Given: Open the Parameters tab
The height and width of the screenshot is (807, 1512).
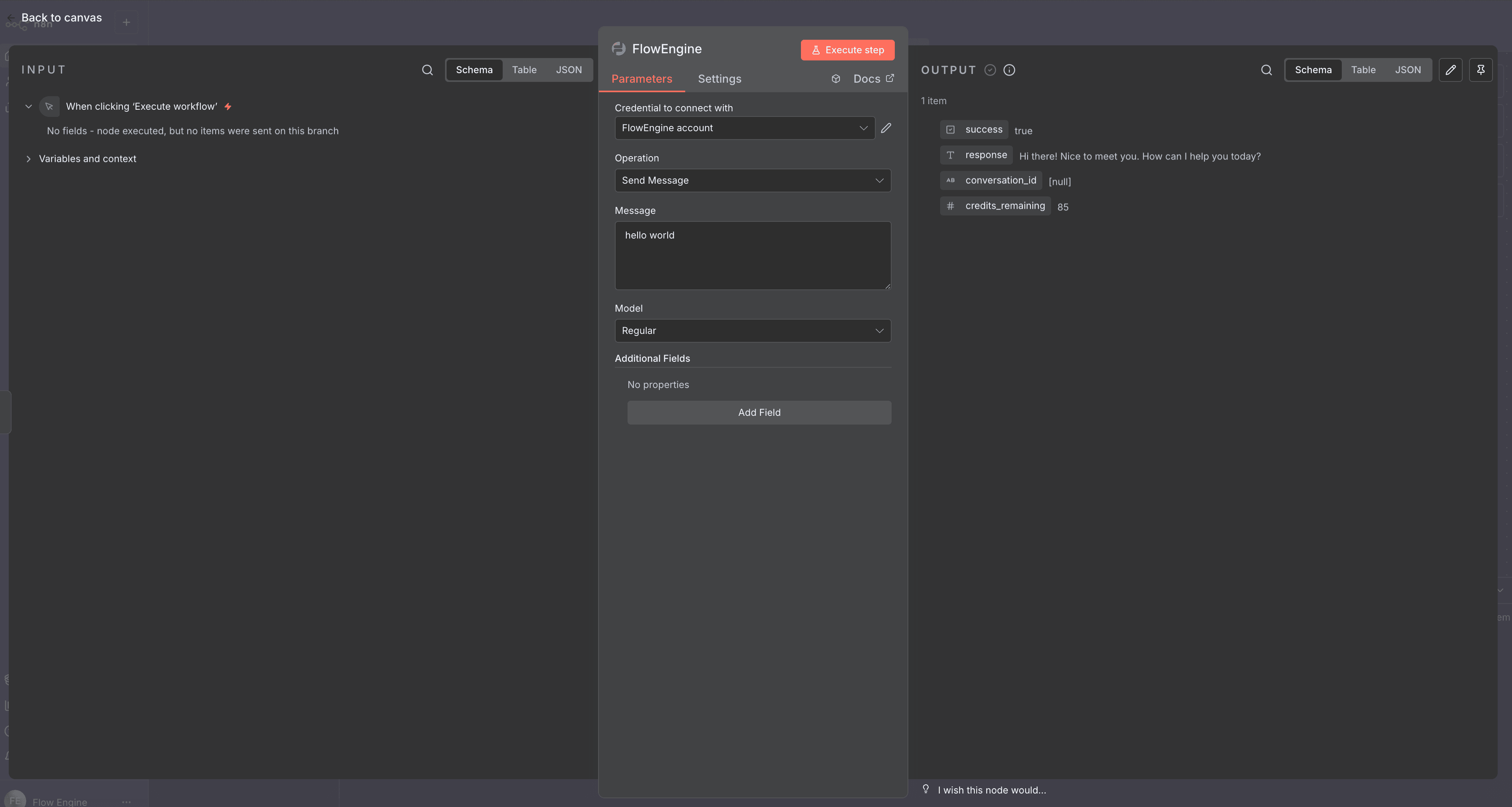Looking at the screenshot, I should 641,79.
